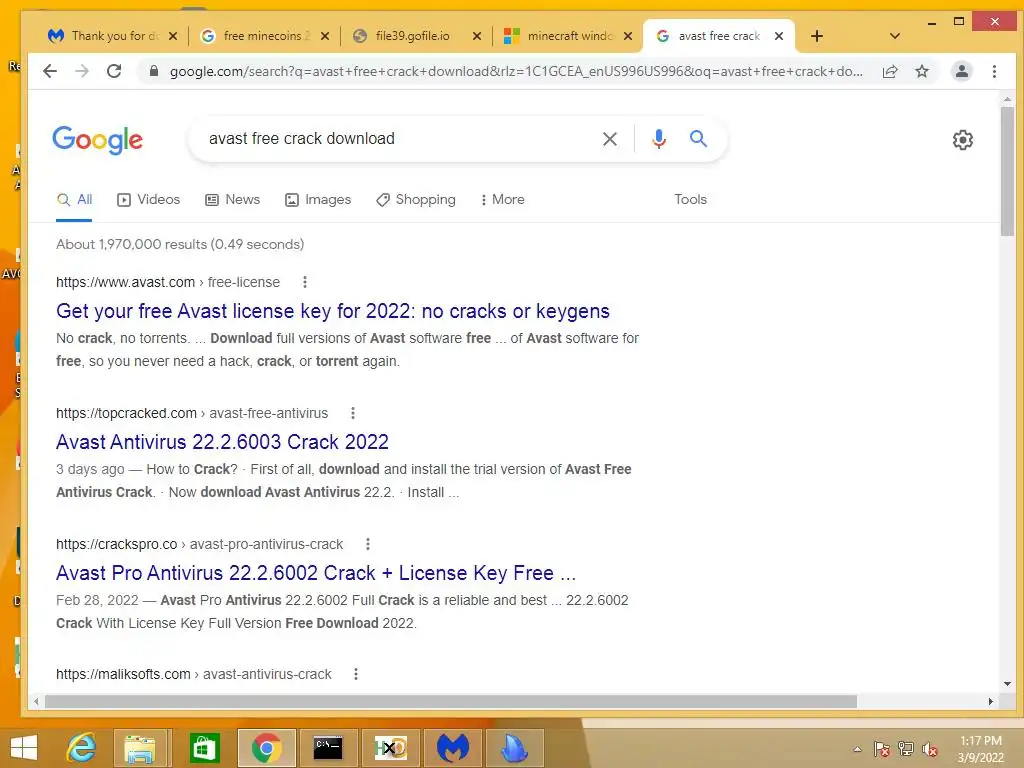This screenshot has width=1024, height=768.
Task: Select the News search filter
Action: click(x=232, y=199)
